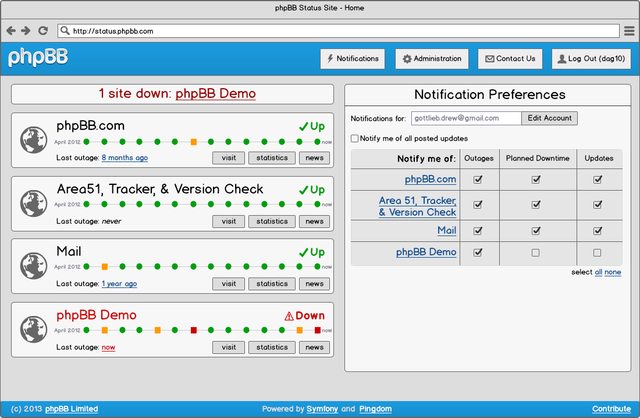Open the Contribute footer link
This screenshot has width=640, height=418.
point(611,409)
